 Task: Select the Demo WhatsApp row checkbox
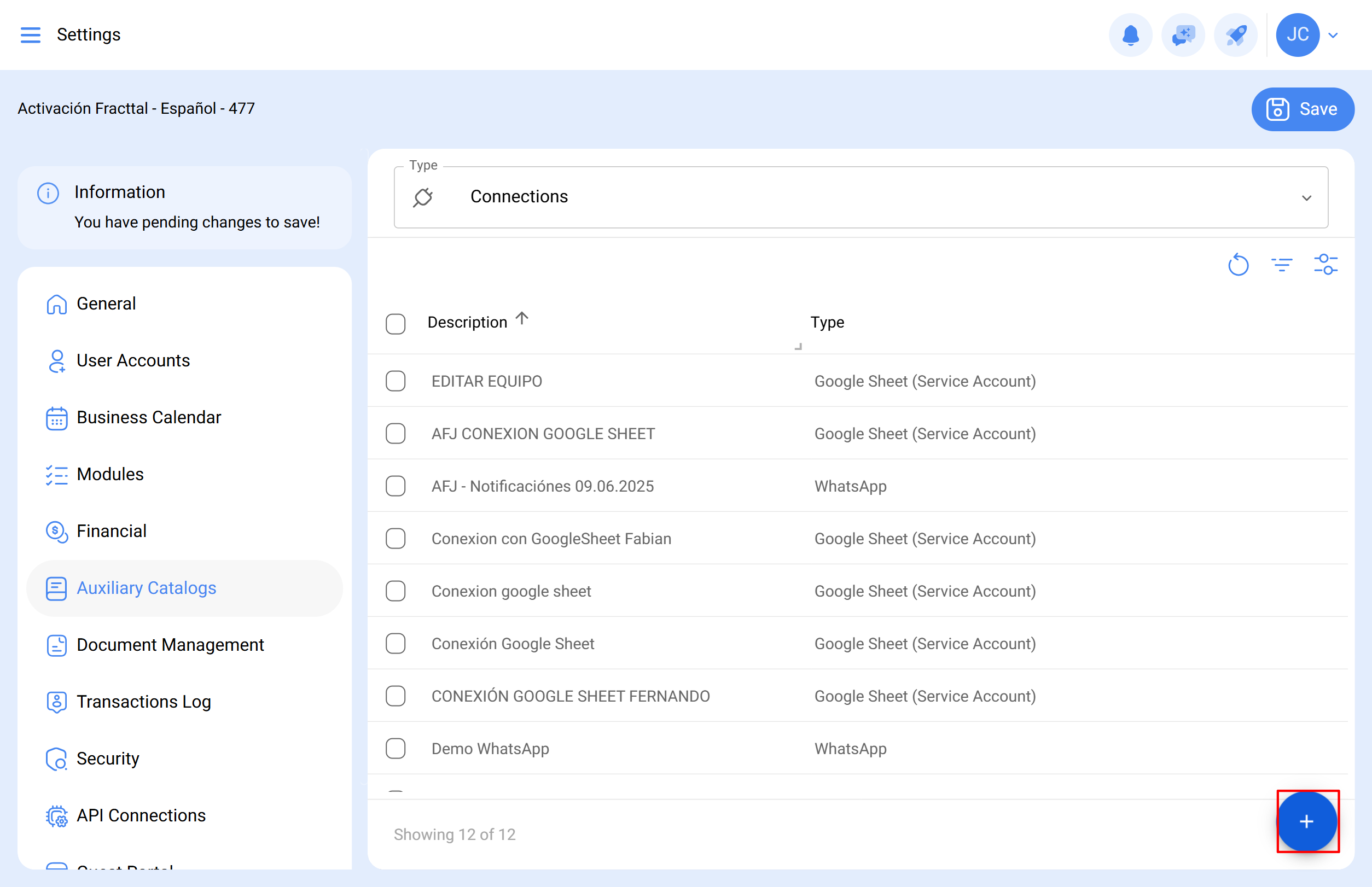pos(396,749)
